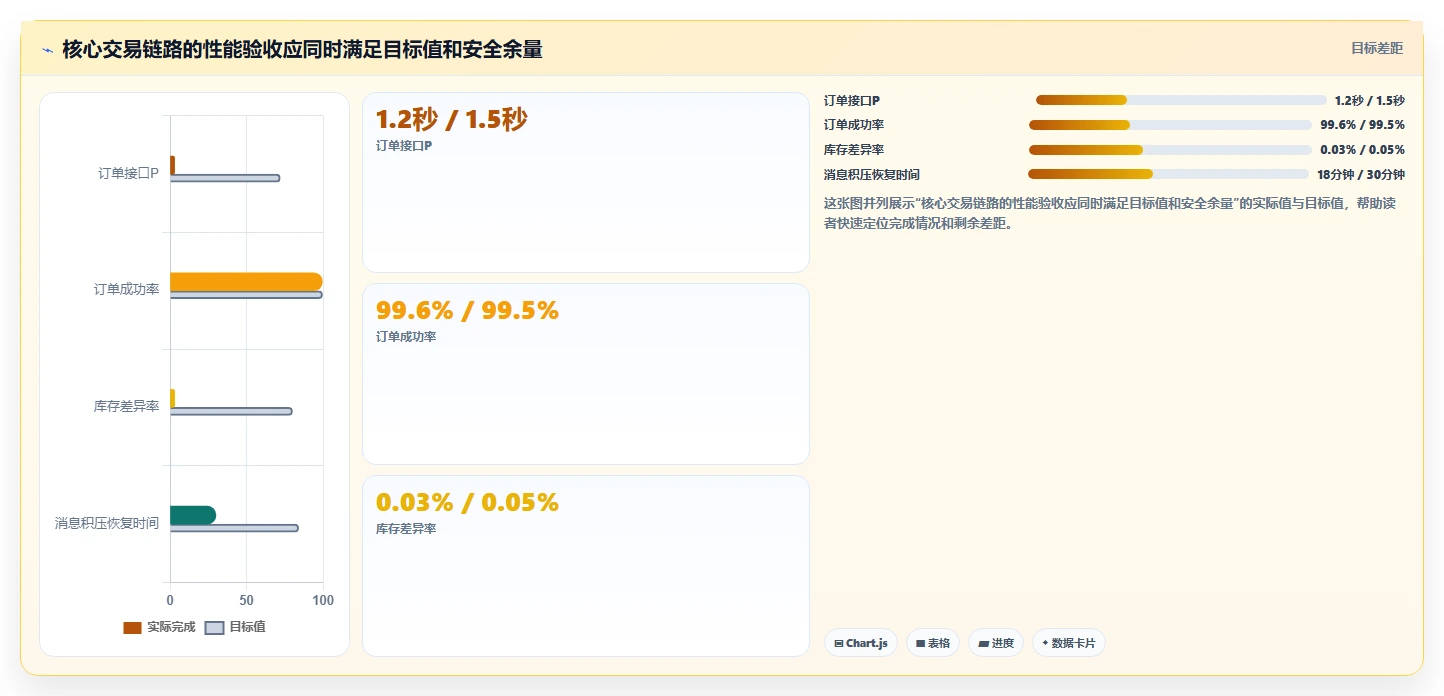
Task: Click the Chart.js tag
Action: (861, 643)
